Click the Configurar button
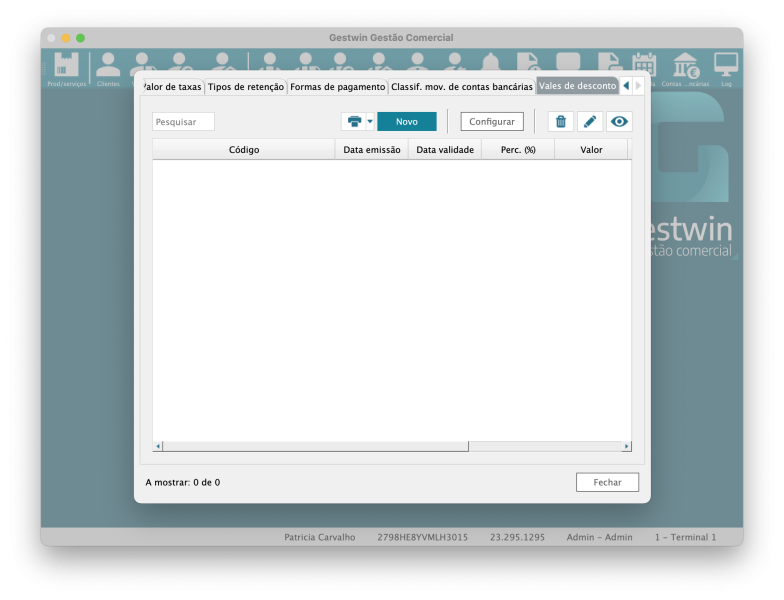The image size is (784, 600). (x=492, y=122)
